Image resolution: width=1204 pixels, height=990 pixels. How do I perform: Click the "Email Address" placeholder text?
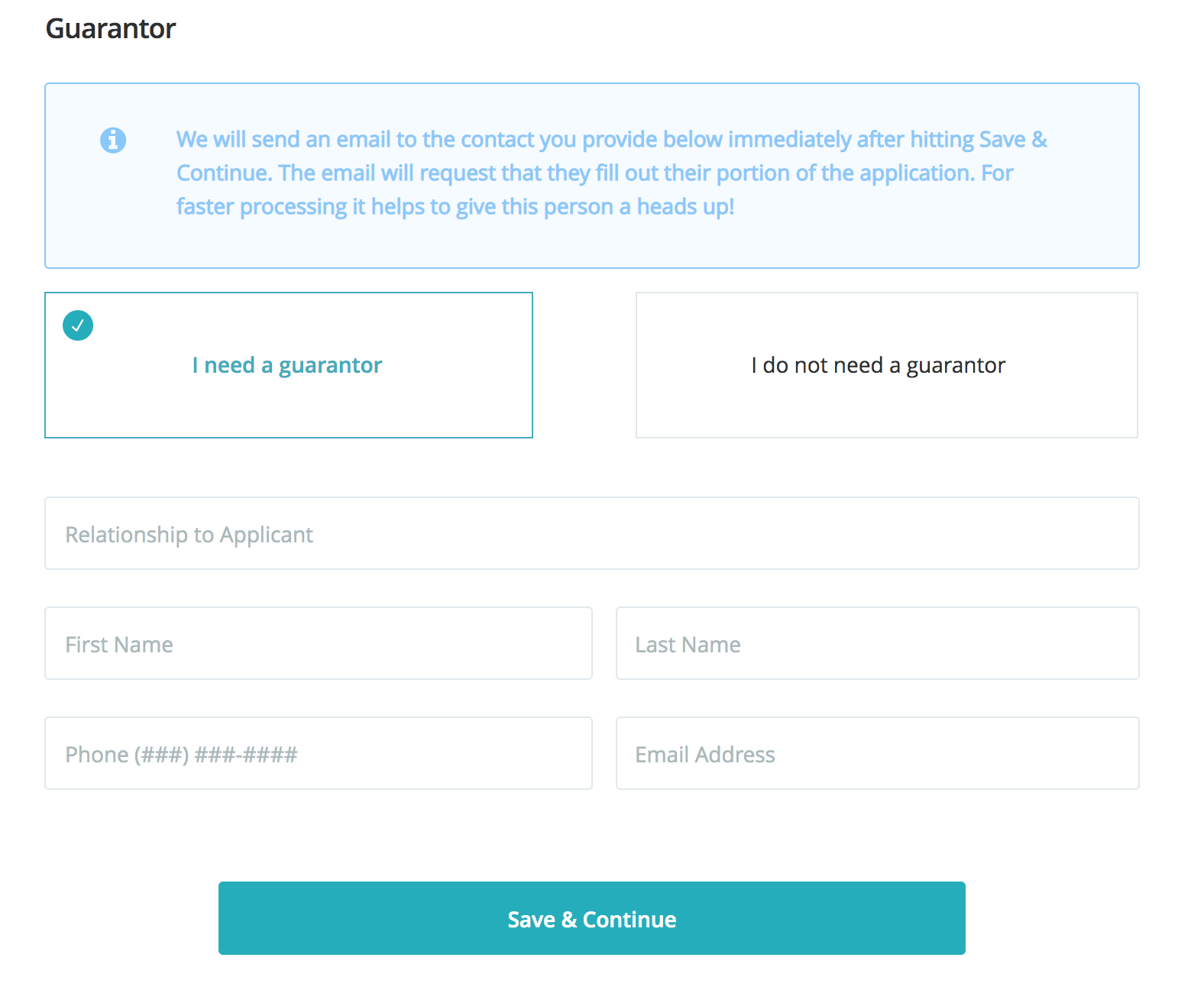click(x=705, y=755)
